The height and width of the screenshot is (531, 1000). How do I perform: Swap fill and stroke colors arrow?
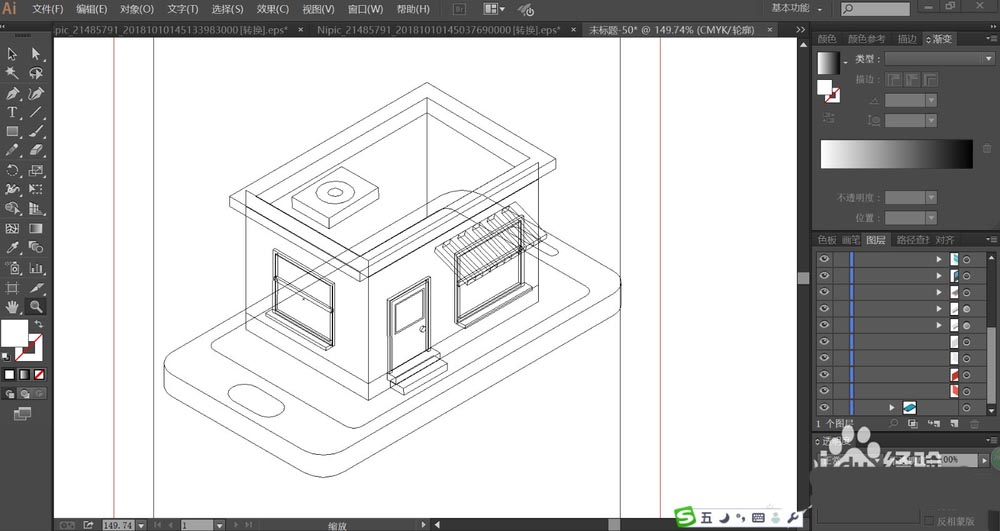click(39, 324)
